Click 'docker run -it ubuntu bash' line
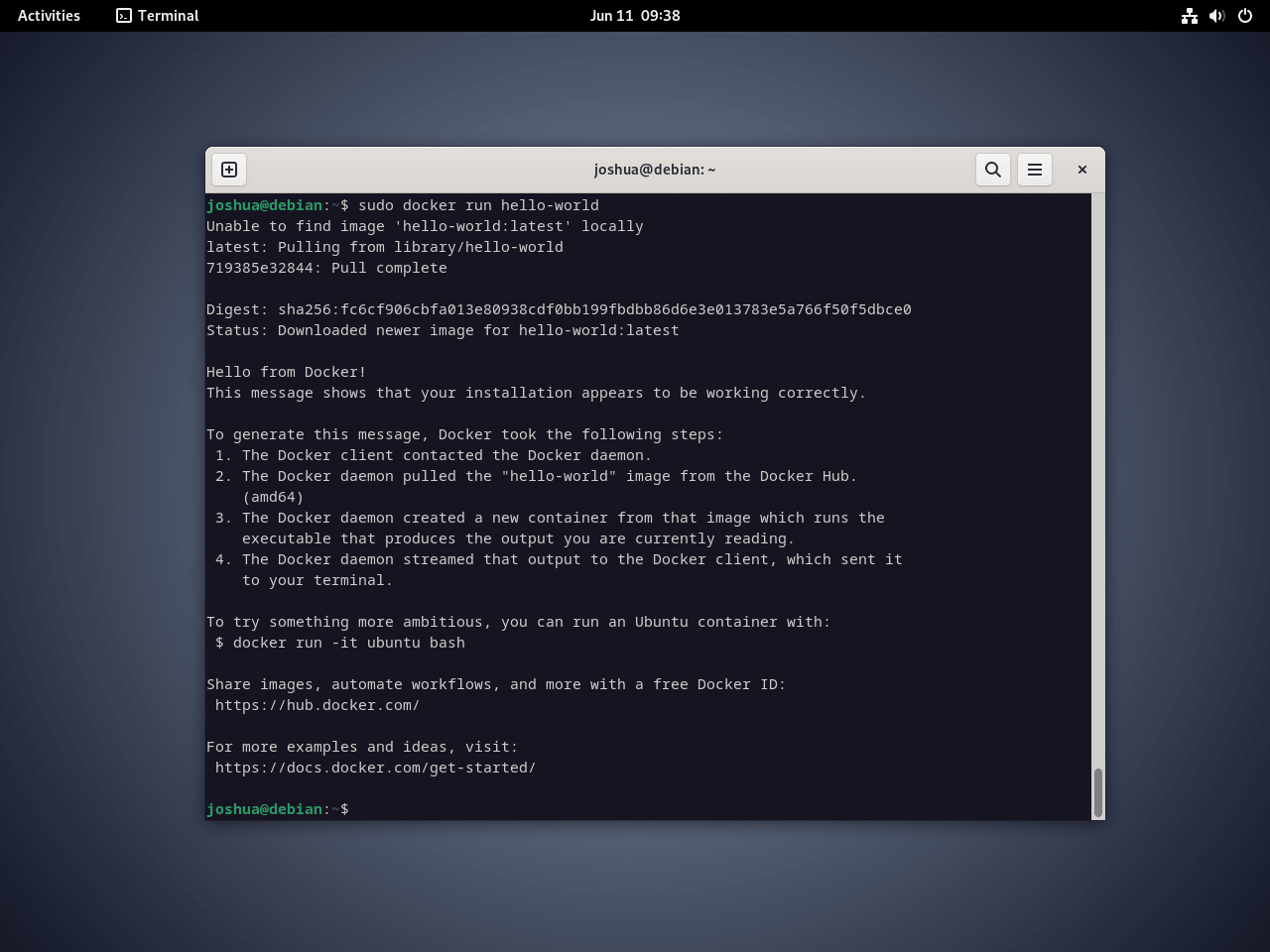Image resolution: width=1270 pixels, height=952 pixels. pos(340,643)
